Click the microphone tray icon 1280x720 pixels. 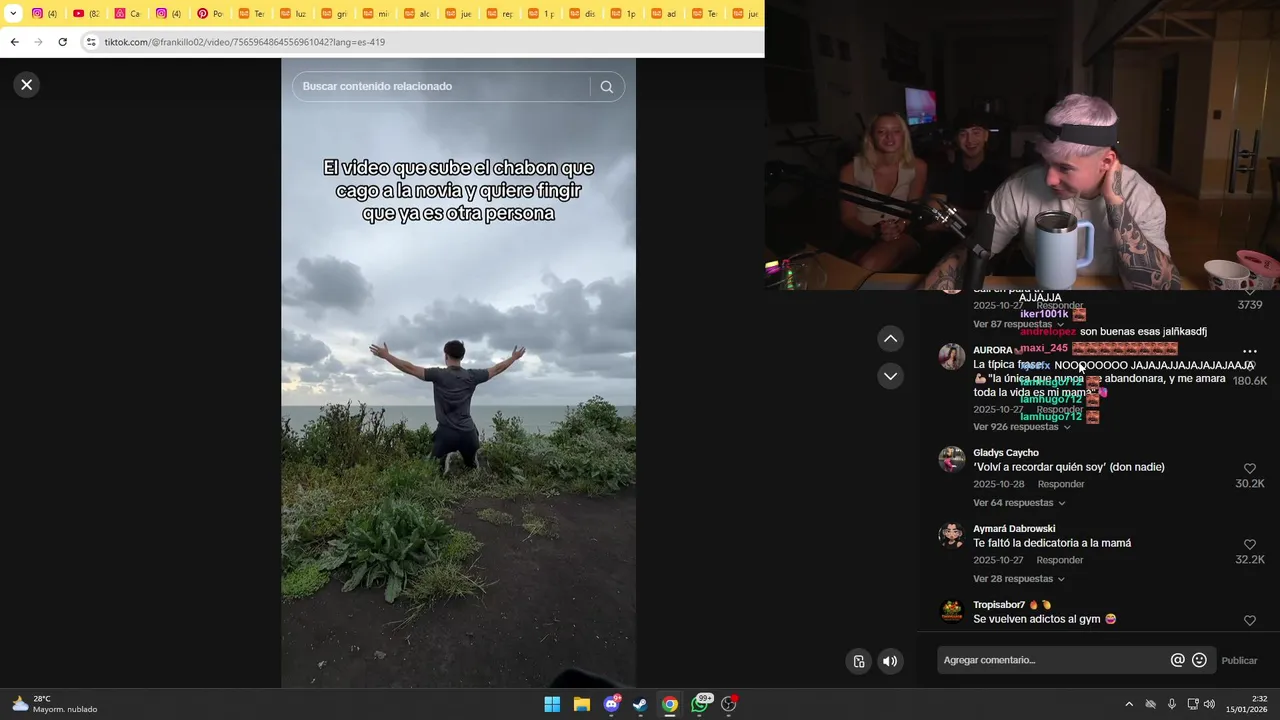pos(1172,704)
